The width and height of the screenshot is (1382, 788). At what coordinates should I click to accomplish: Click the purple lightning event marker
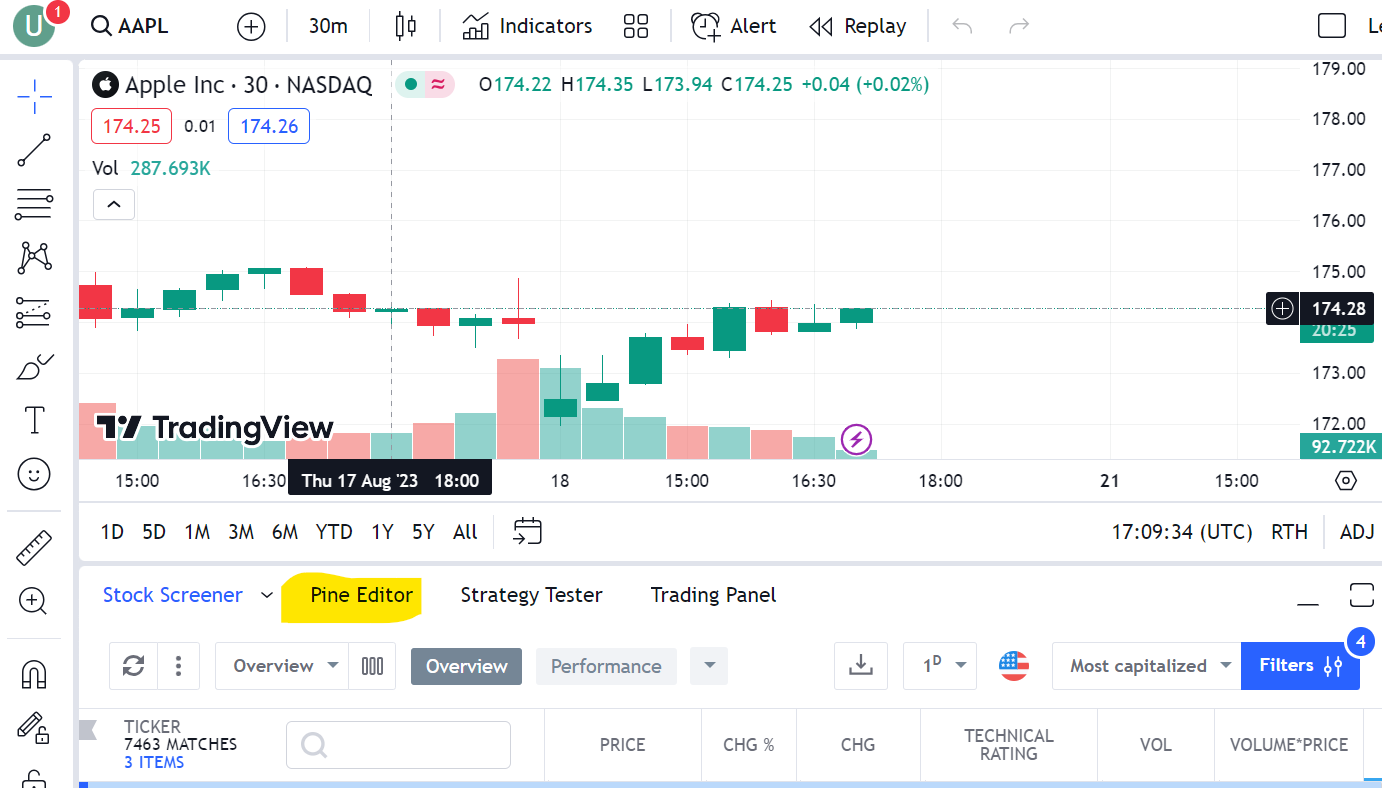click(856, 438)
